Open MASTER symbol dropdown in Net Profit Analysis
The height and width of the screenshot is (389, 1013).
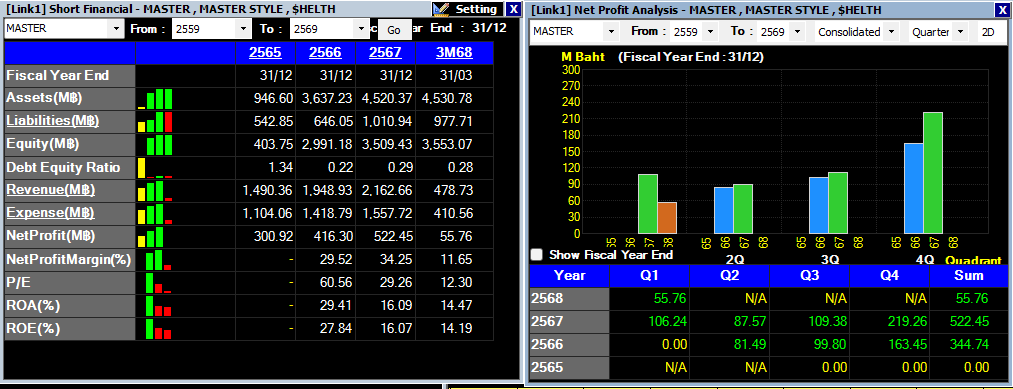pos(611,32)
